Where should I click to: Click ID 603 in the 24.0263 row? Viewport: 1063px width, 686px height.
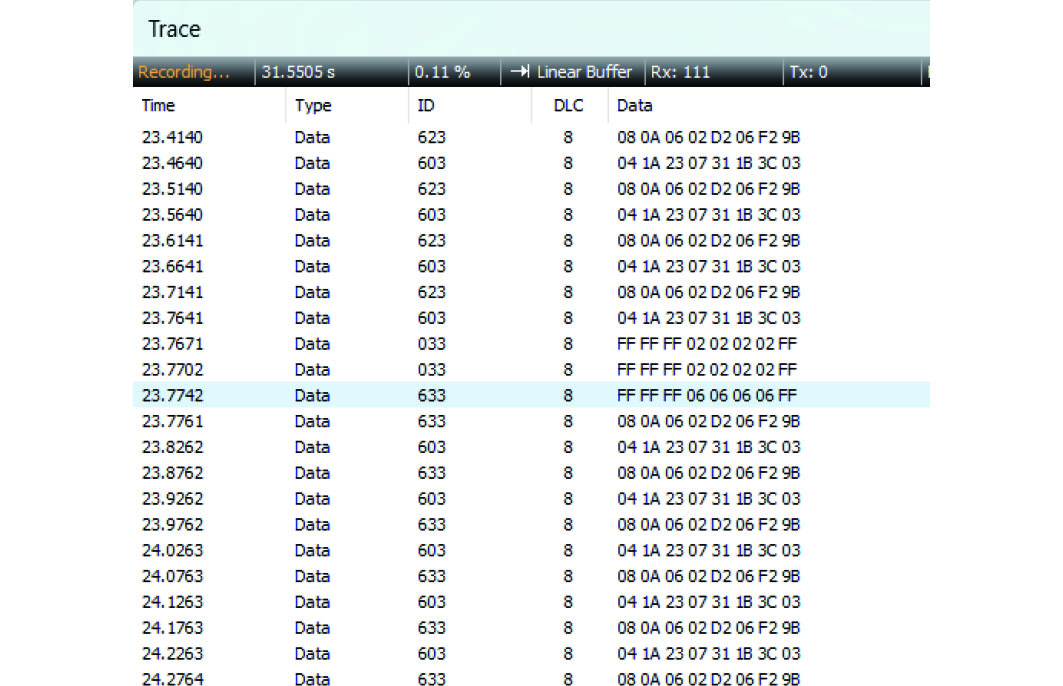click(431, 550)
